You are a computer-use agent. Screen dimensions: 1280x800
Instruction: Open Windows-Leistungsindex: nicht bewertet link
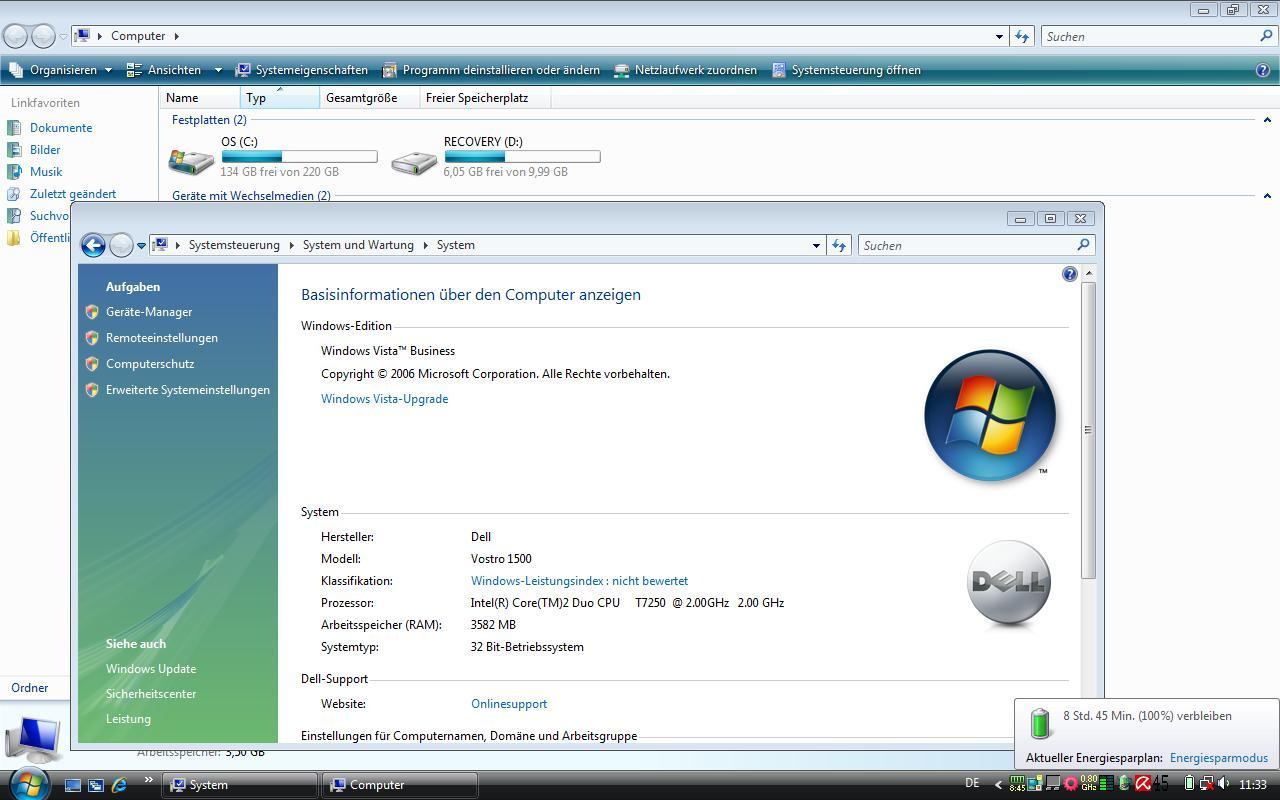pyautogui.click(x=579, y=581)
